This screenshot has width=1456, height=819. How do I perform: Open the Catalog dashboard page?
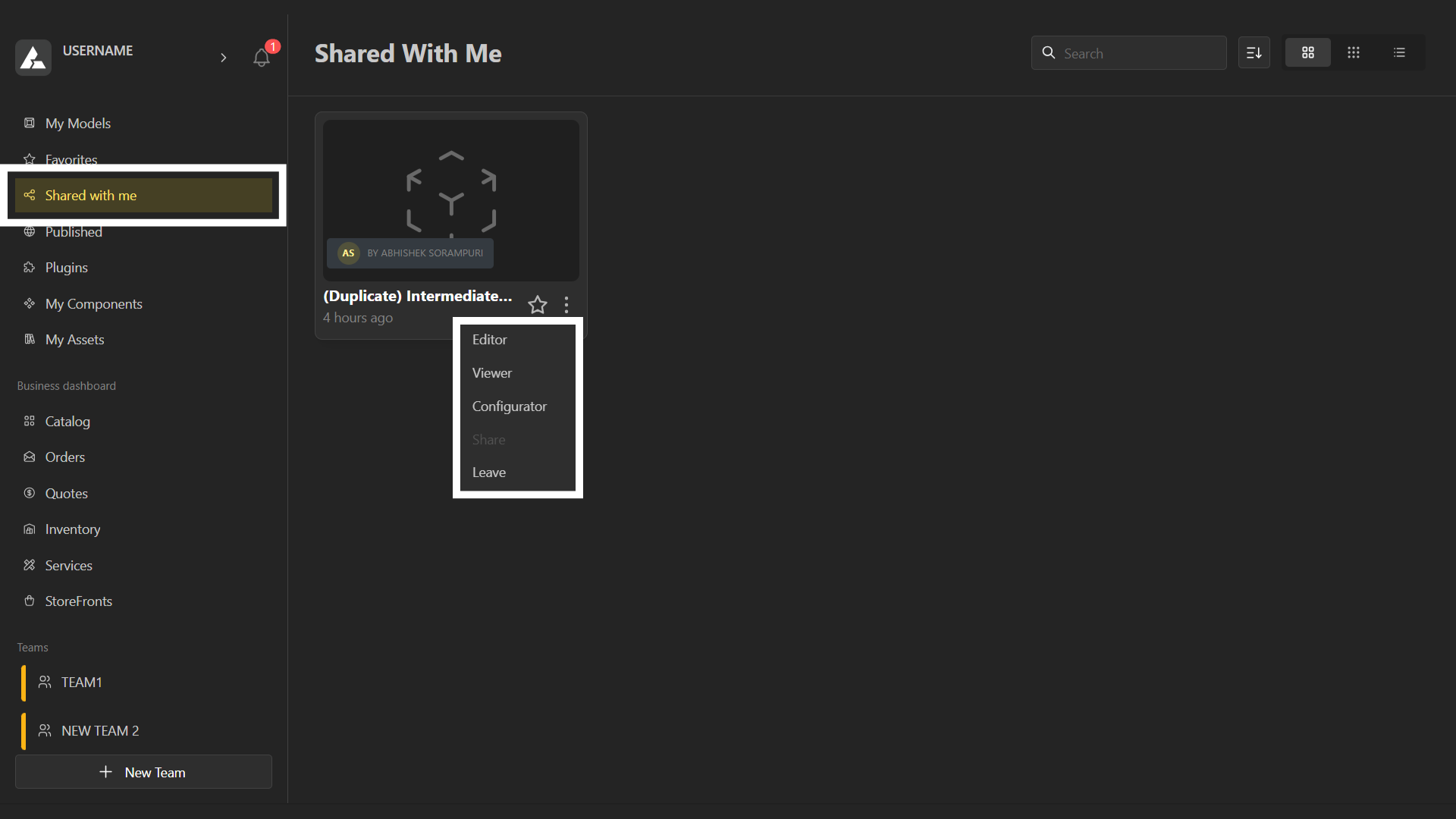[x=67, y=422]
